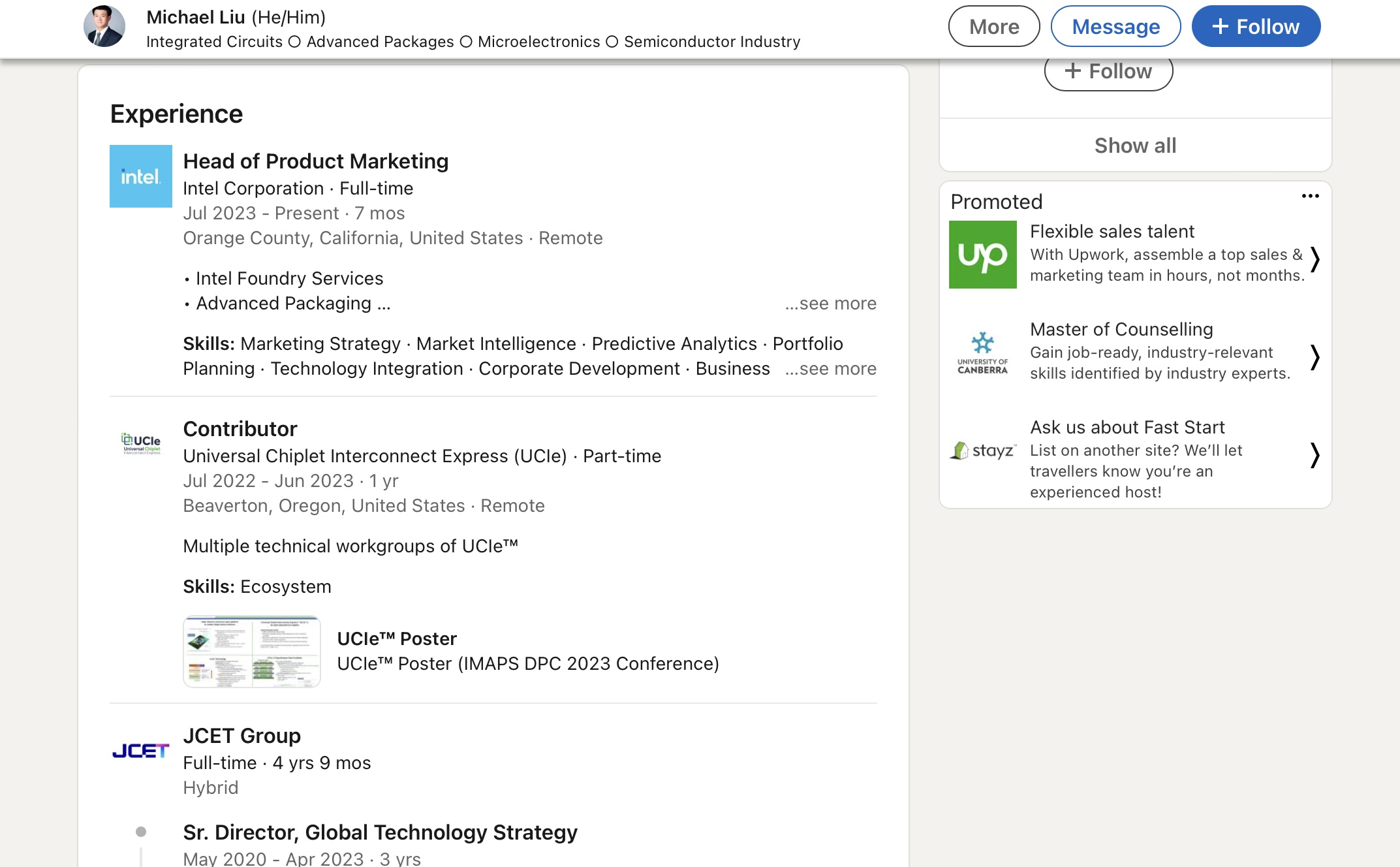Click the Experience section heading
The height and width of the screenshot is (867, 1400).
click(x=177, y=114)
